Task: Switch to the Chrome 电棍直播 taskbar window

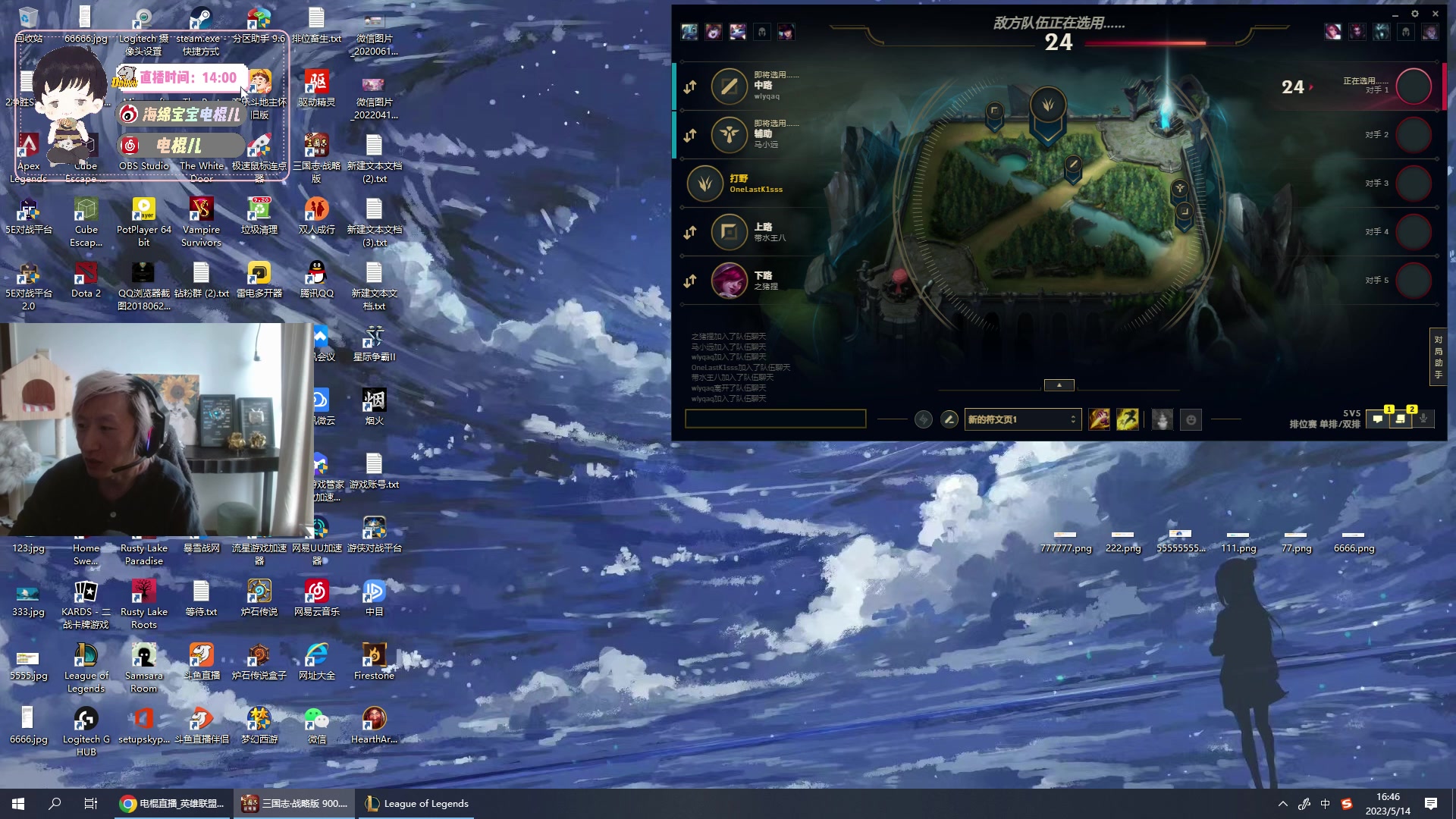Action: click(x=172, y=804)
